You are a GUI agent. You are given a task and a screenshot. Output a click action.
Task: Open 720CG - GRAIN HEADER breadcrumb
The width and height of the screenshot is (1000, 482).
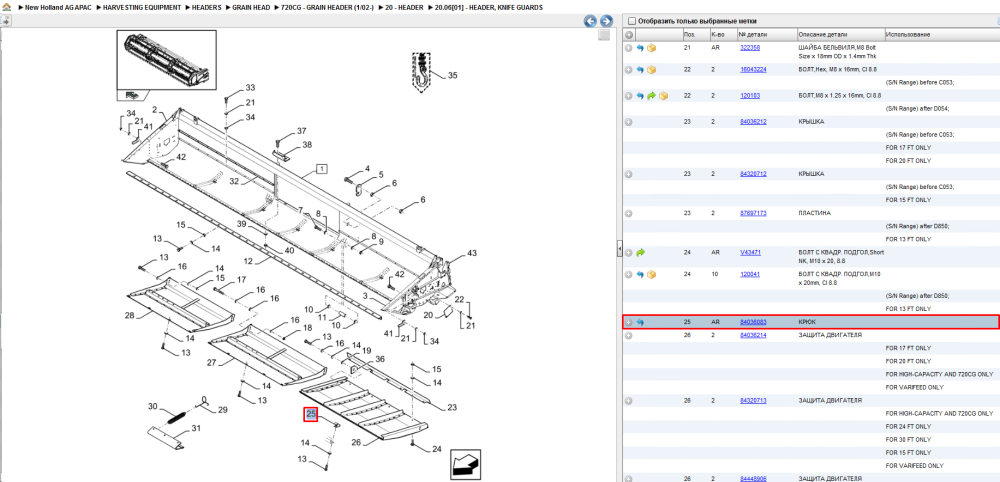pos(327,8)
